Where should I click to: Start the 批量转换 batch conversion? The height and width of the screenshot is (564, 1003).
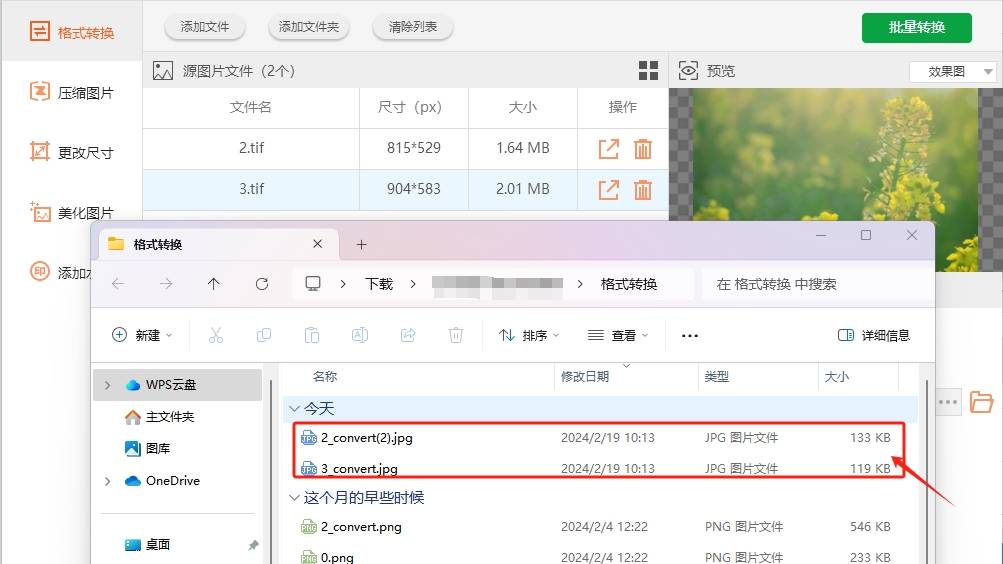coord(917,27)
